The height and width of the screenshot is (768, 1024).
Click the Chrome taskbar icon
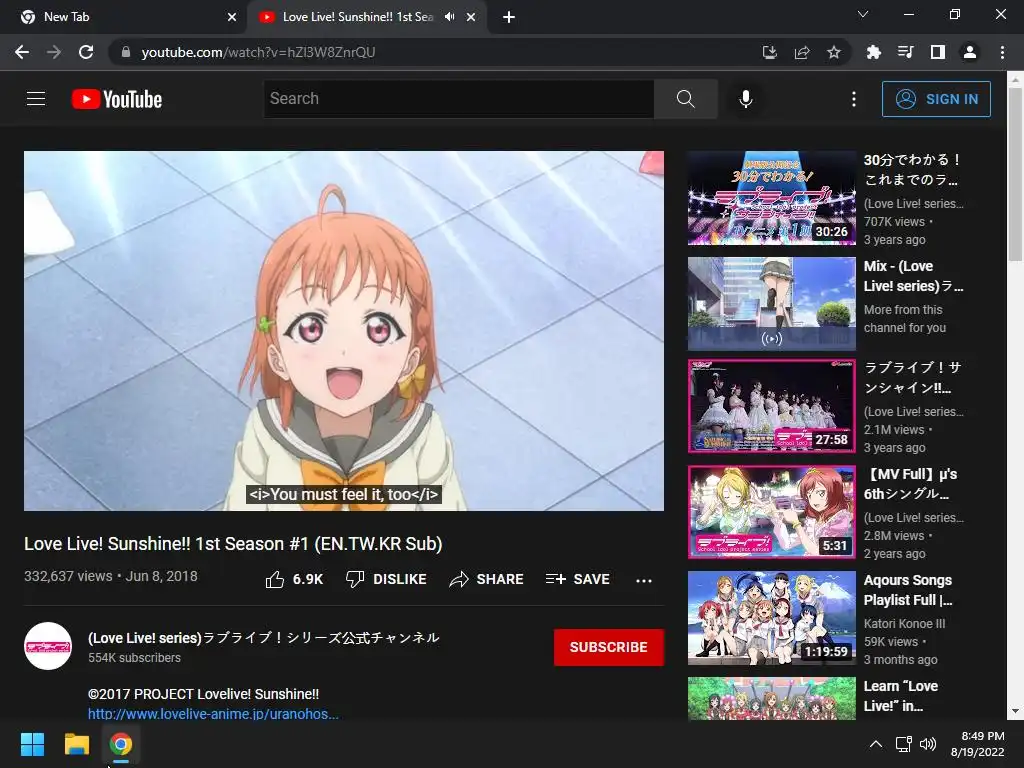point(121,744)
